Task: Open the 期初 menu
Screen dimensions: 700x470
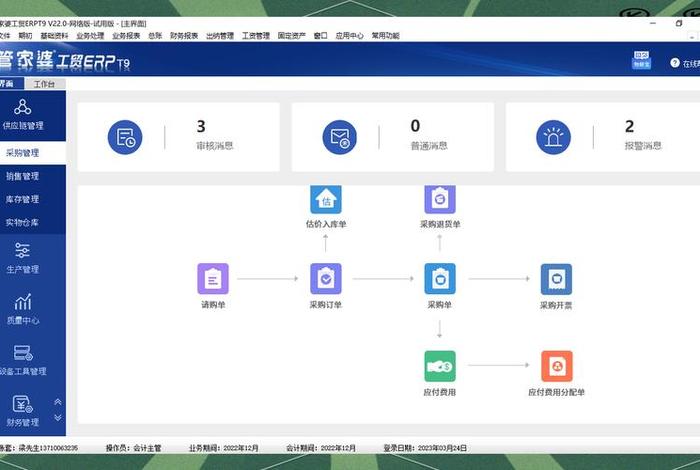Action: coord(25,36)
